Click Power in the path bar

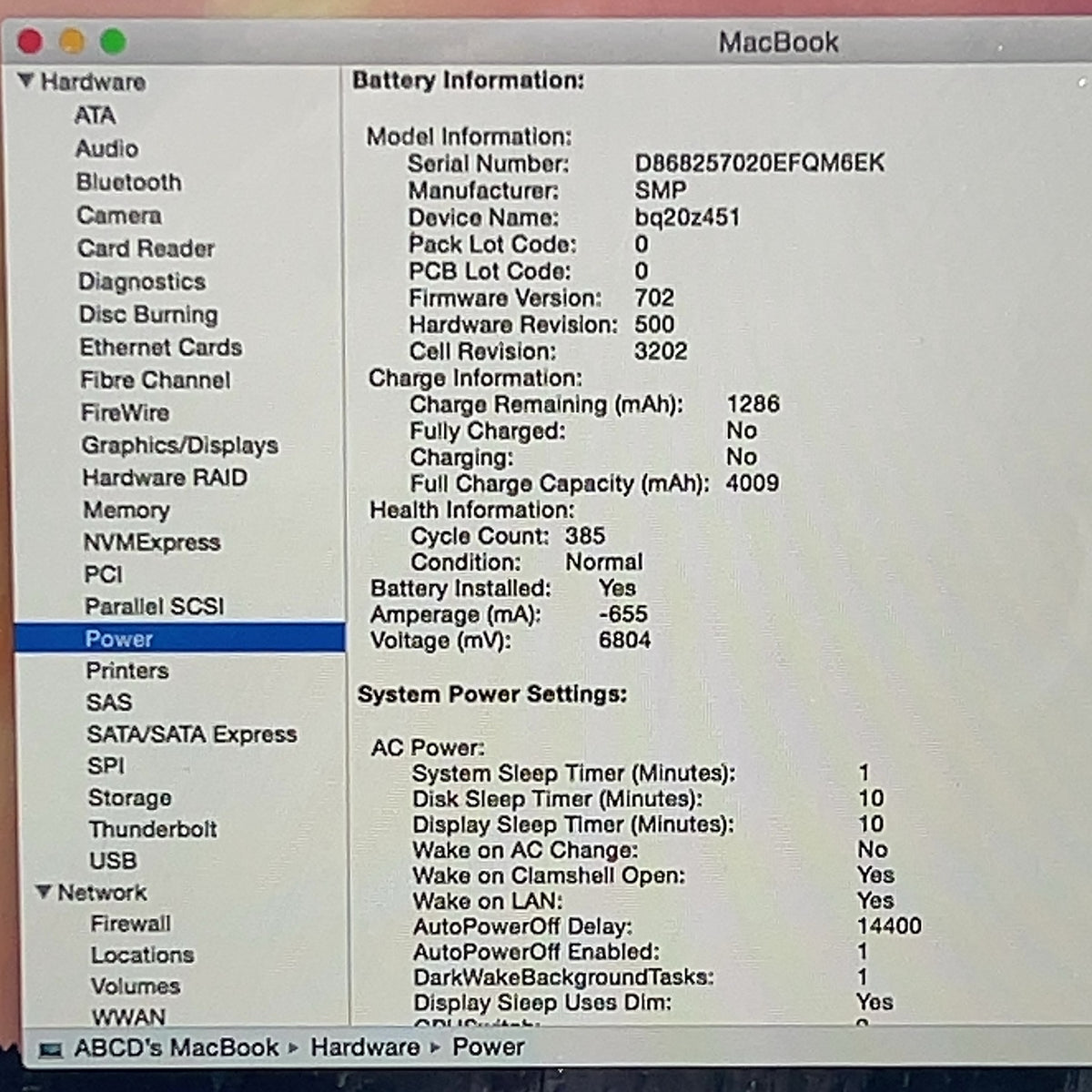point(489,1047)
